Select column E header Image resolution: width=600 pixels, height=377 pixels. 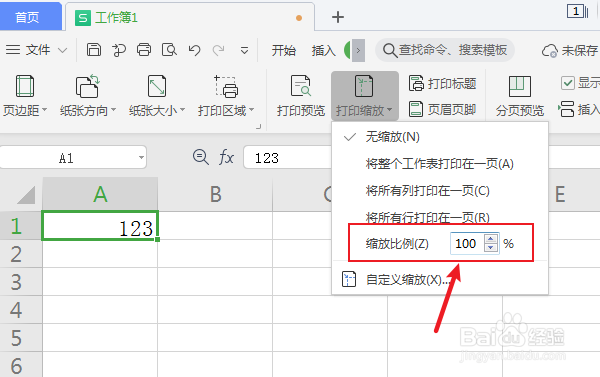pyautogui.click(x=561, y=194)
